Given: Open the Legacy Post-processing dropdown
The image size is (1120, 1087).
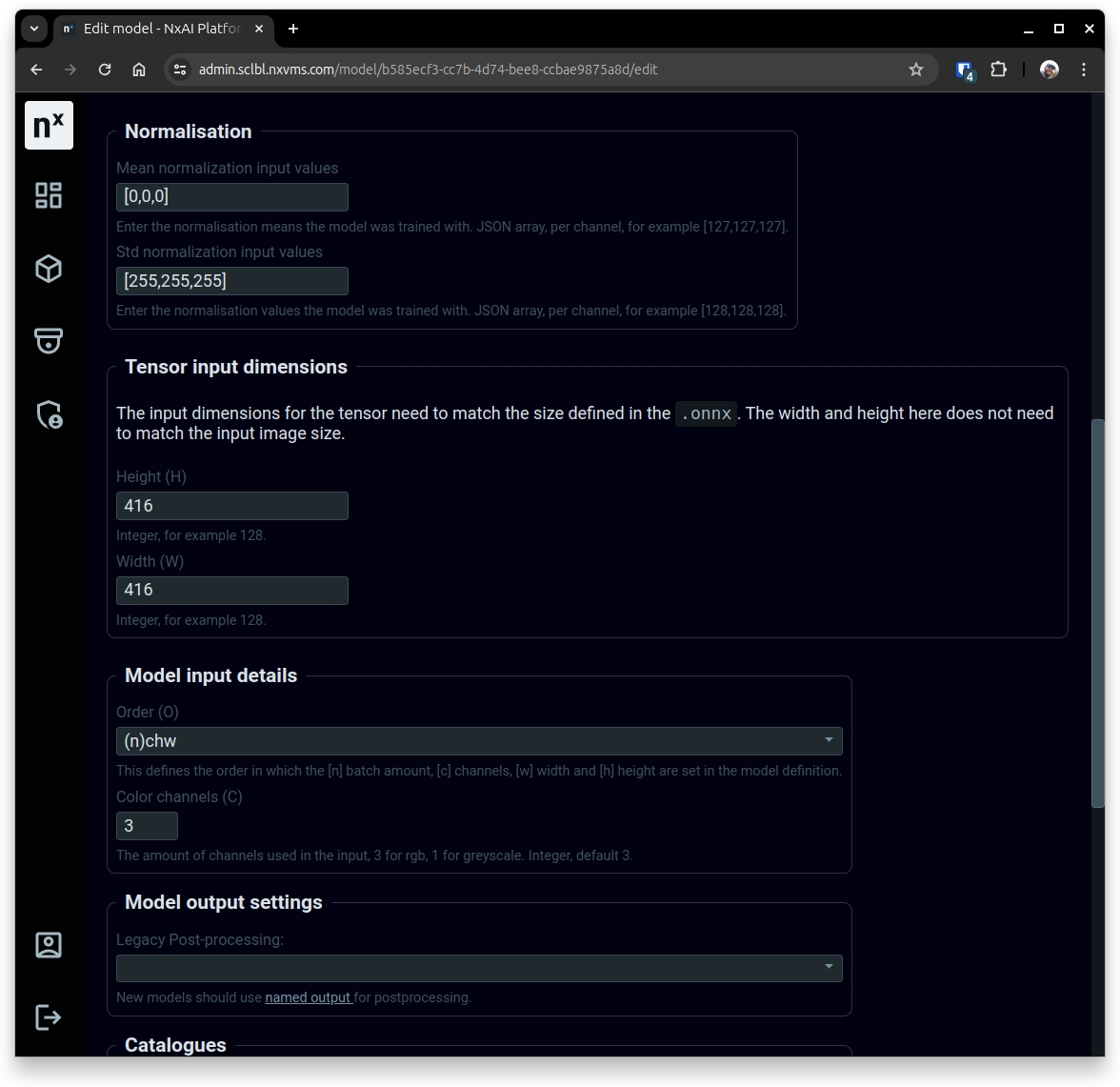Looking at the screenshot, I should click(x=479, y=968).
